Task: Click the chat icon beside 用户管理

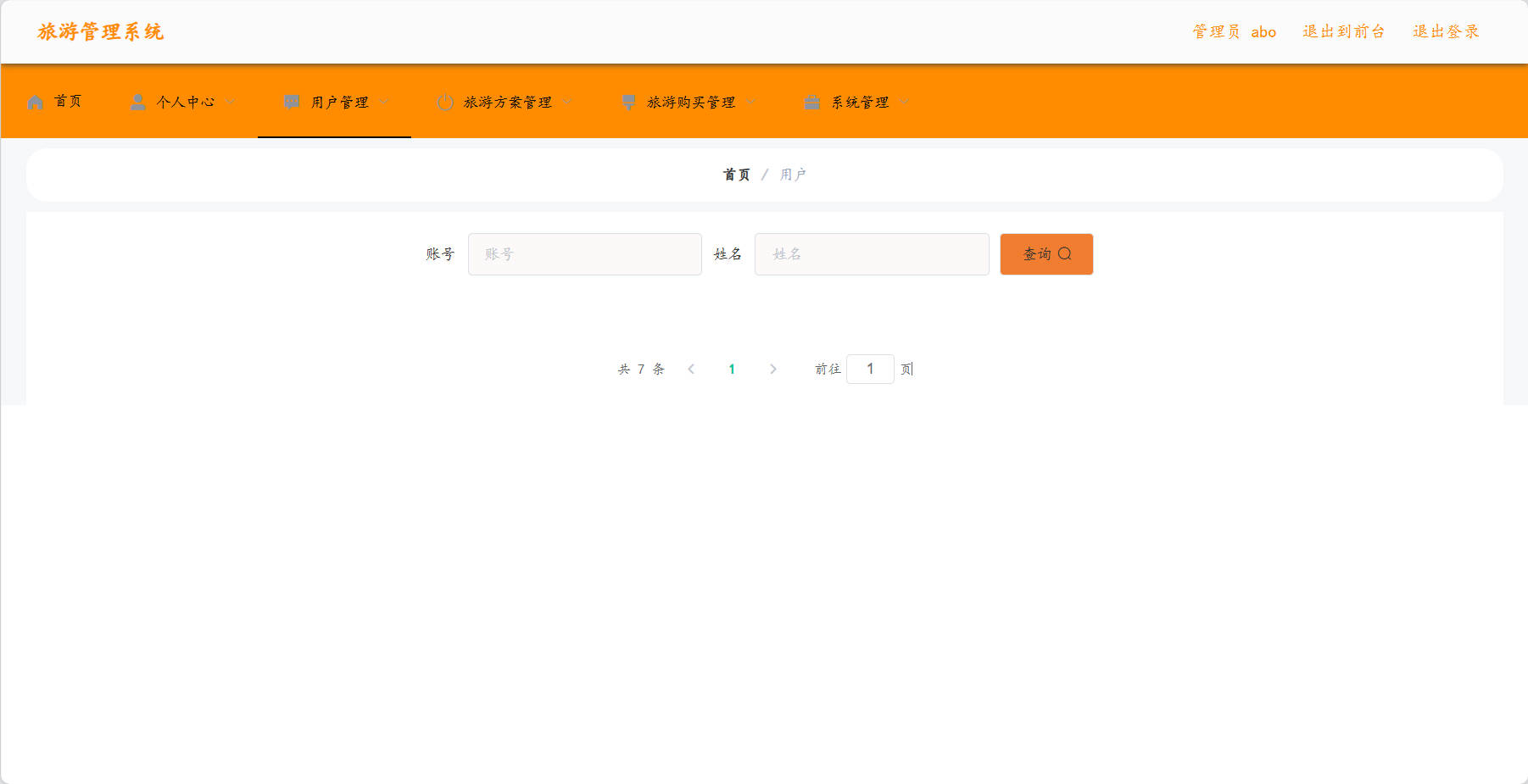Action: click(x=292, y=103)
